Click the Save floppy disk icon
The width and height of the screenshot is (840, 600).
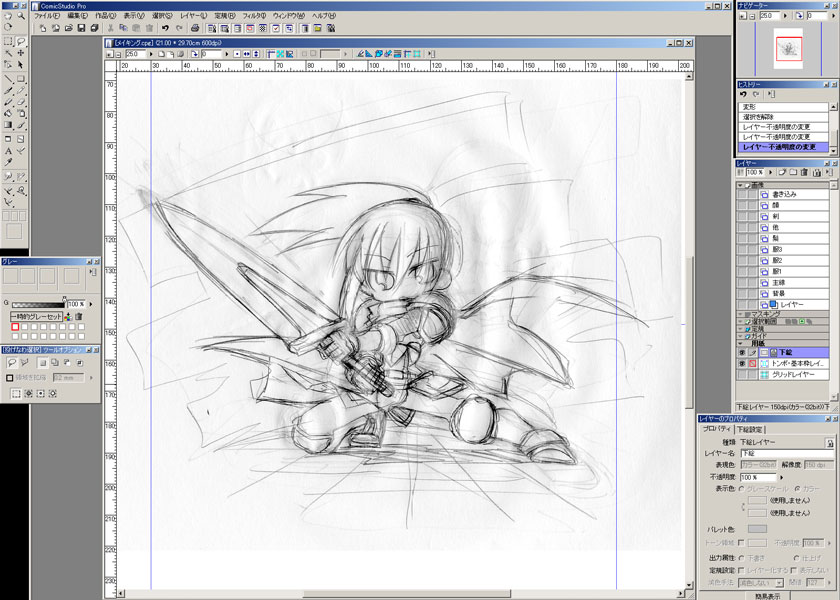[81, 28]
